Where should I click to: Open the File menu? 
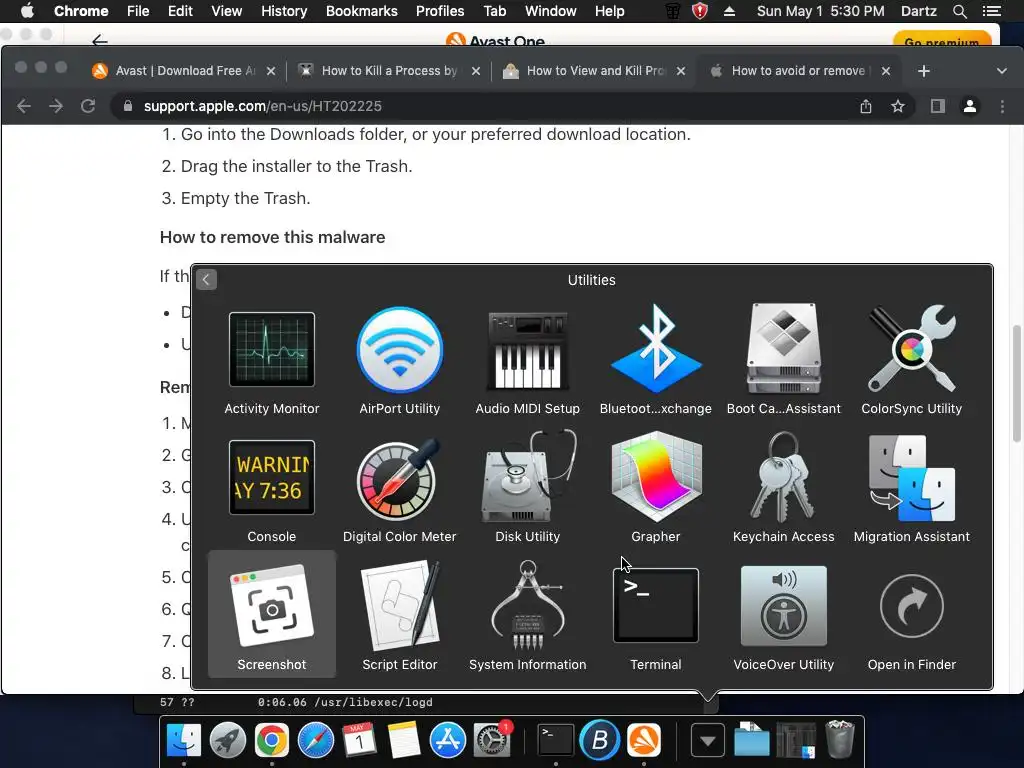138,11
